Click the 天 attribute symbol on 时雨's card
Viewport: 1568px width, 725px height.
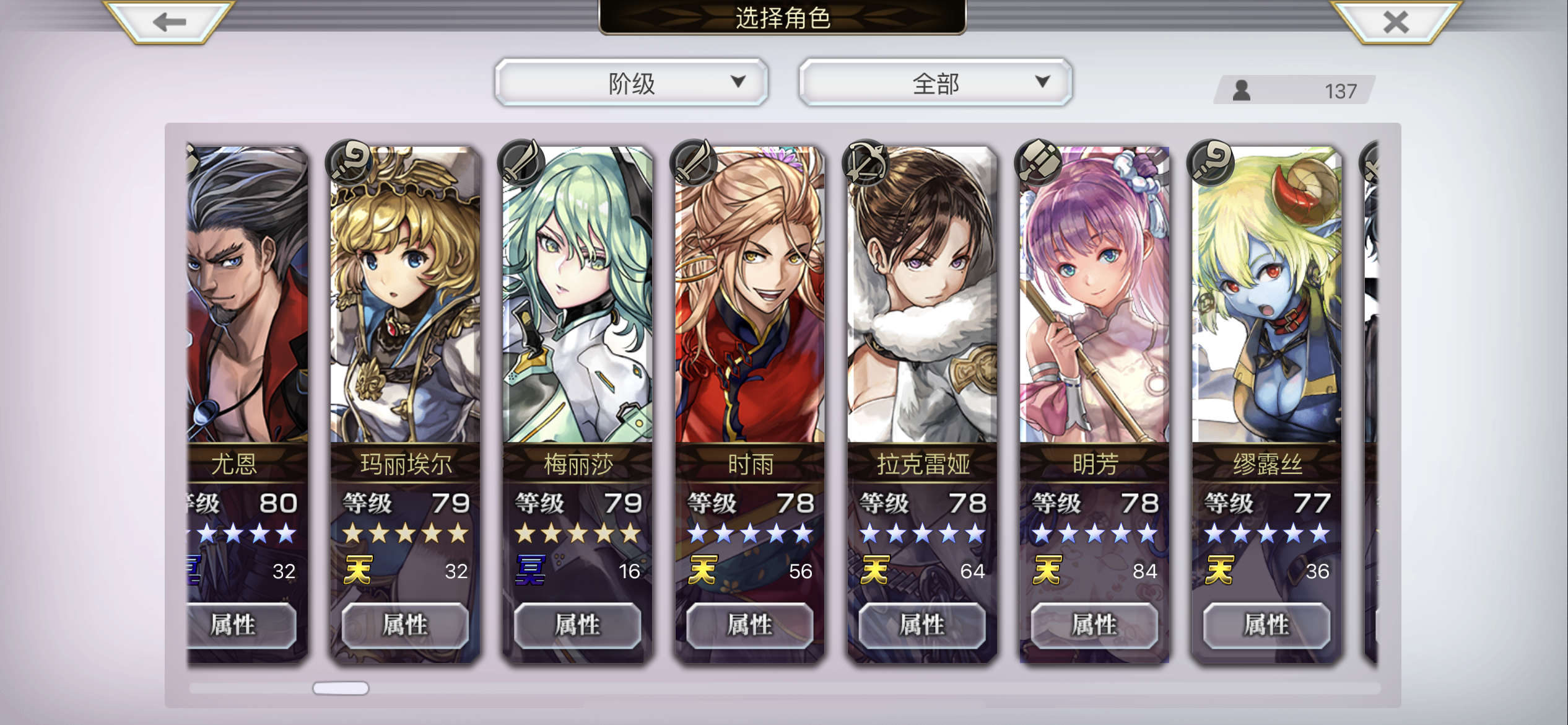pos(702,569)
